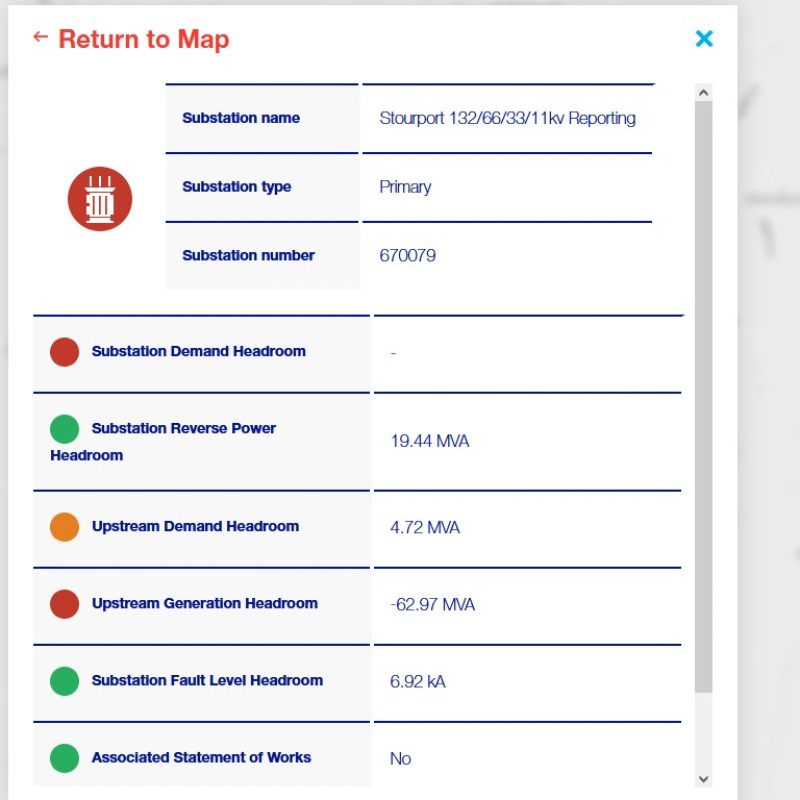Click red dot for Upstream Generation Headroom
The image size is (800, 800).
[64, 604]
